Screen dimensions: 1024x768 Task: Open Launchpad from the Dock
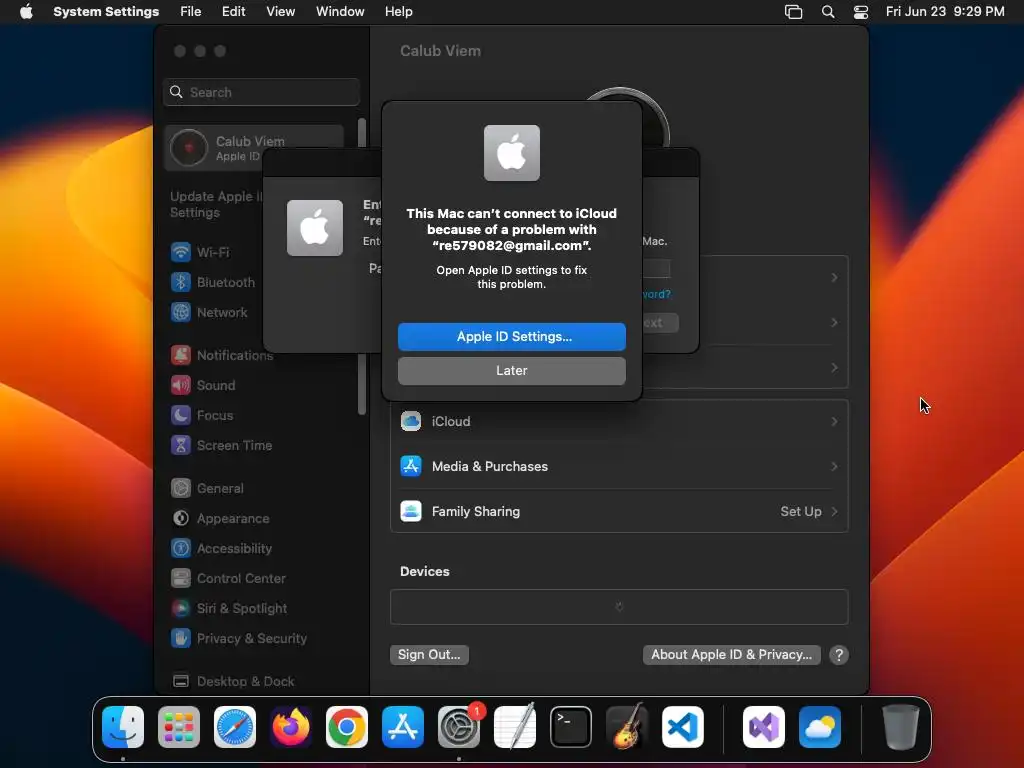coord(179,727)
